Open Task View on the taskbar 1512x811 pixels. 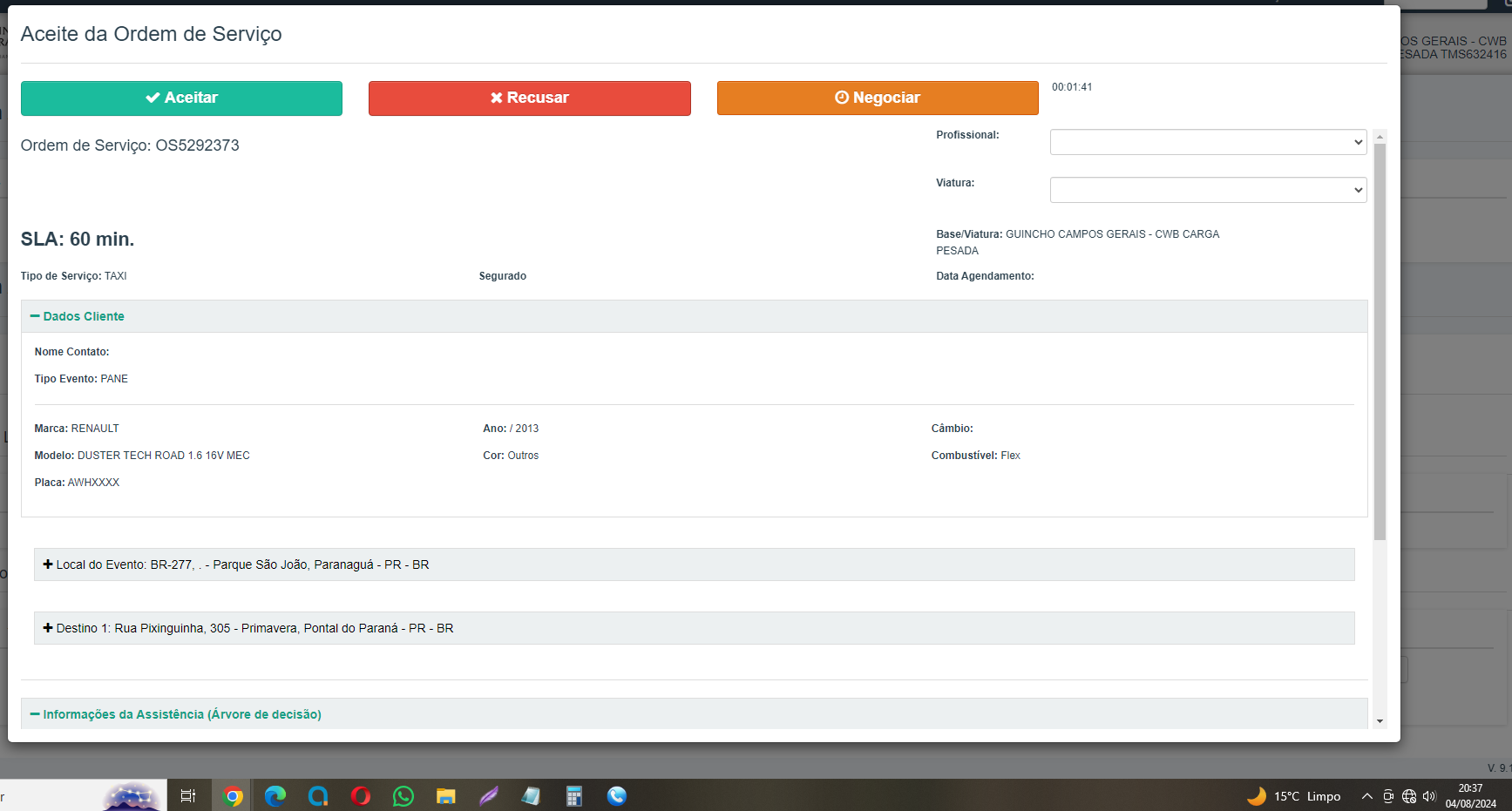tap(187, 795)
